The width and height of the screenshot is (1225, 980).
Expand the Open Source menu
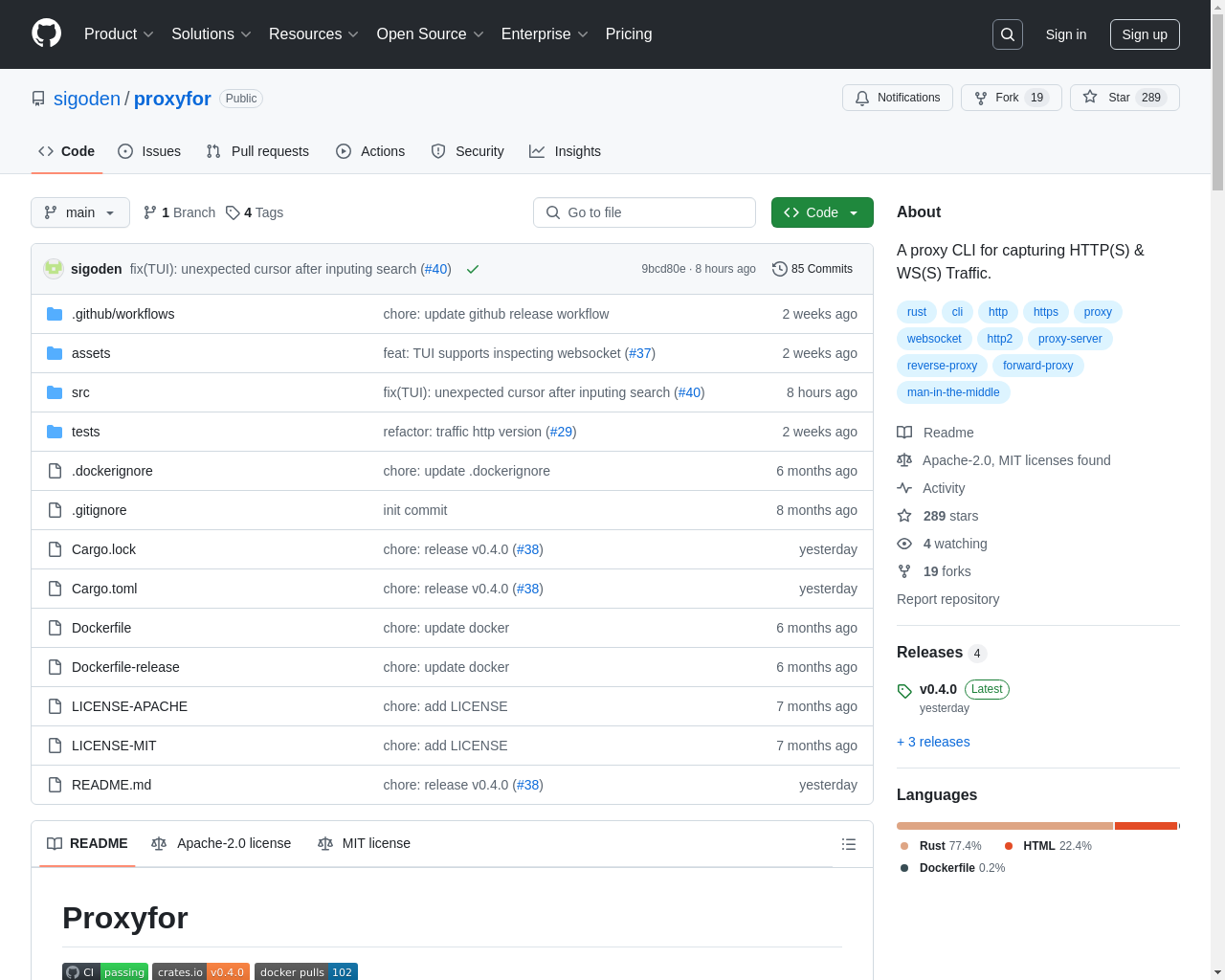431,34
